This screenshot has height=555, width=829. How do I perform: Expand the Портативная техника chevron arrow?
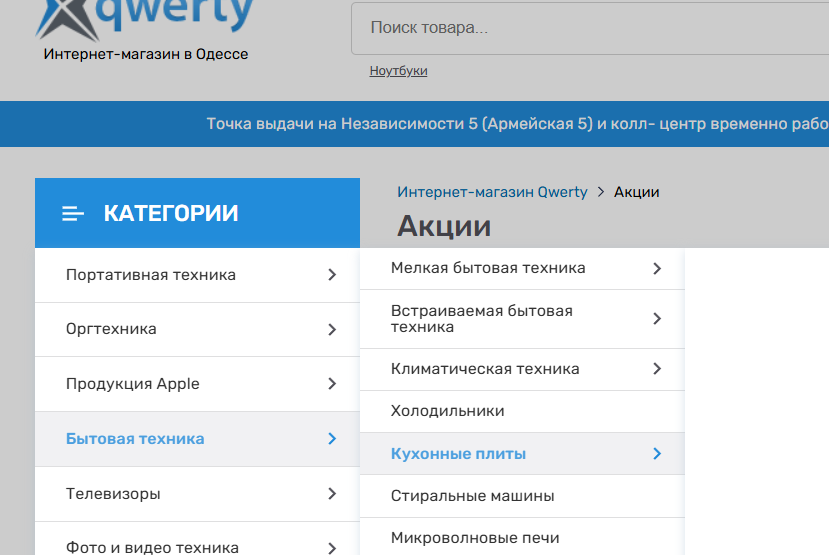(332, 275)
